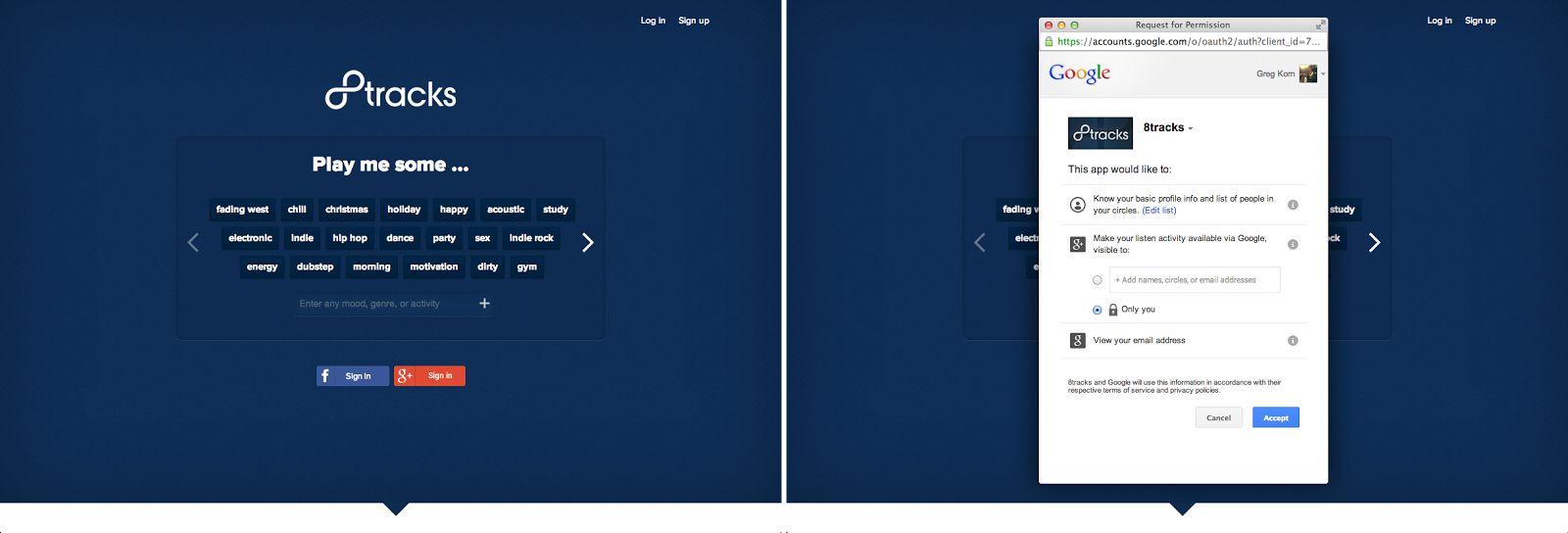This screenshot has width=1568, height=533.
Task: Expand the 8tracks app name dropdown
Action: point(1191,128)
